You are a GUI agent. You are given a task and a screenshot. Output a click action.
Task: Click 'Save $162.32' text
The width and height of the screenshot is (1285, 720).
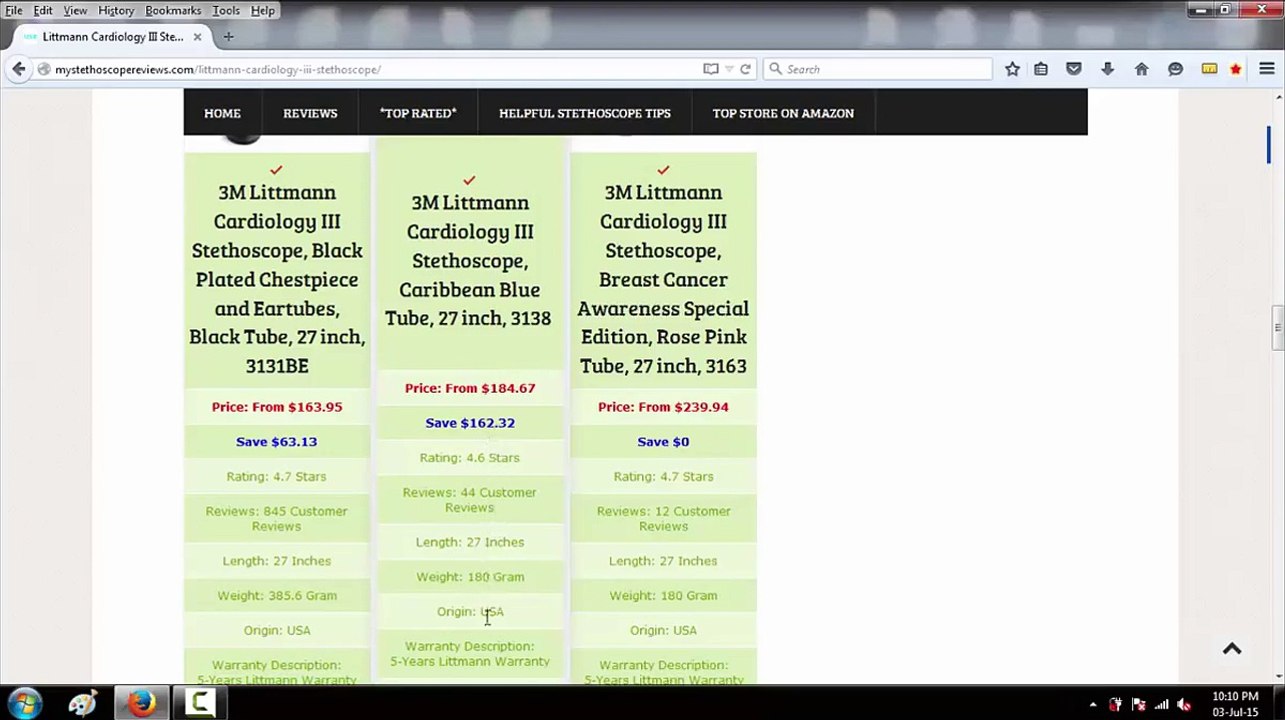coord(470,423)
